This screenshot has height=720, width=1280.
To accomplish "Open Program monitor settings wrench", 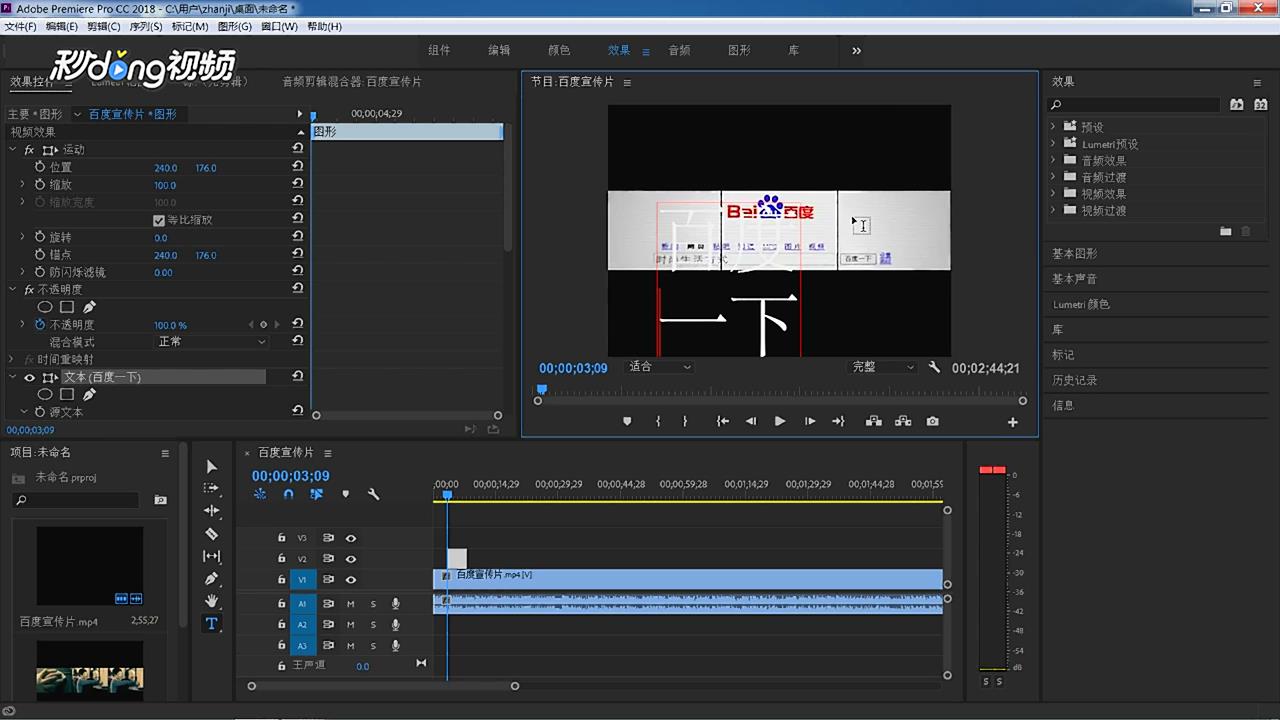I will pos(934,367).
